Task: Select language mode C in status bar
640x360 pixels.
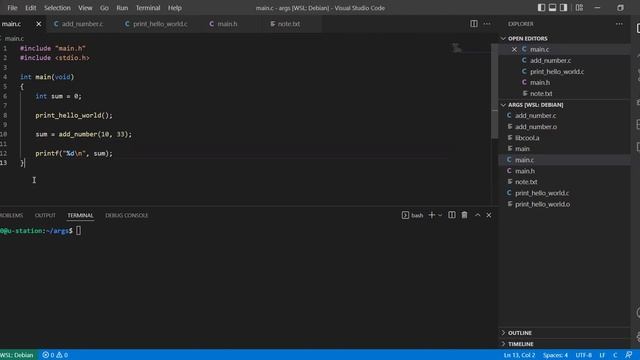Action: click(x=615, y=355)
